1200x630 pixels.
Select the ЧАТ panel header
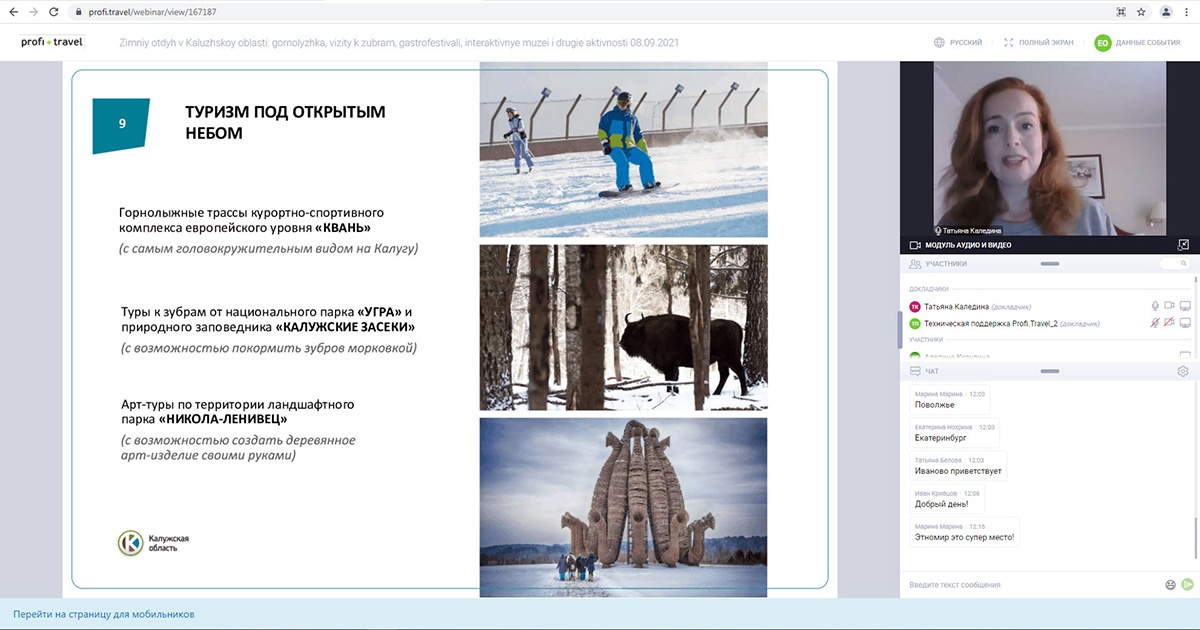click(x=930, y=371)
